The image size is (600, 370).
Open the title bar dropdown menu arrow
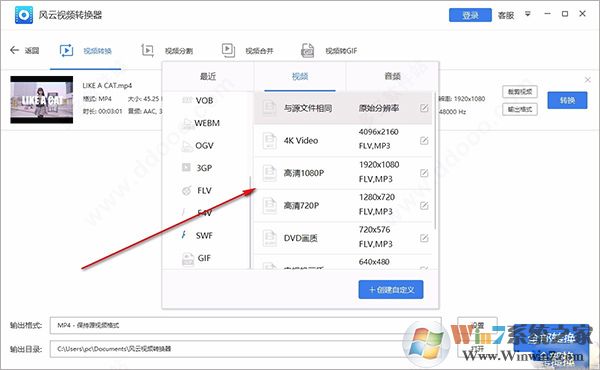click(528, 14)
